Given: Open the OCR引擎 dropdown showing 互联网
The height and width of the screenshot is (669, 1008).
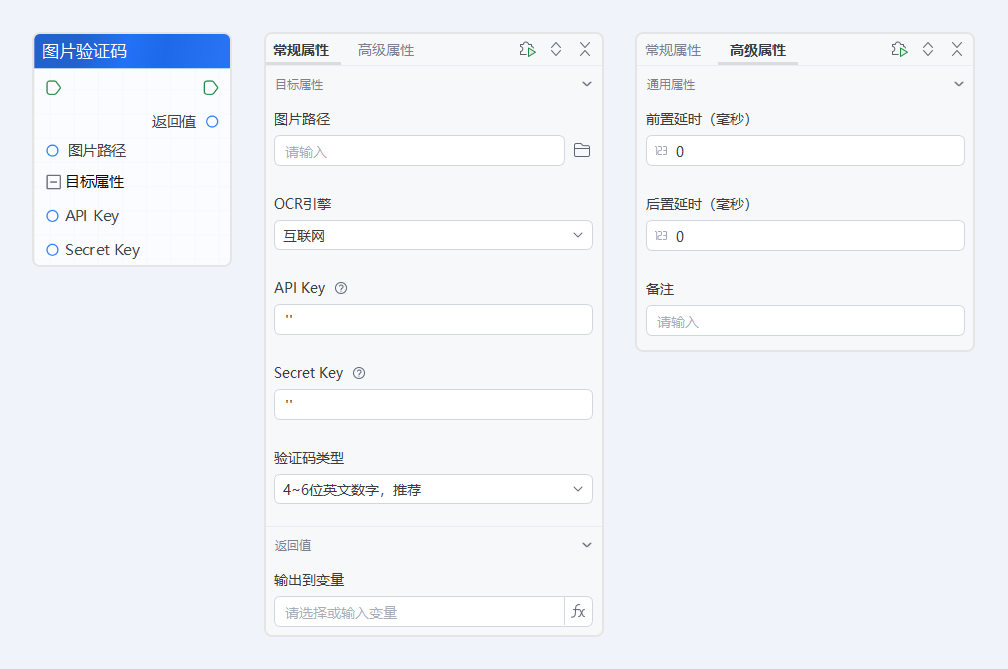Looking at the screenshot, I should coord(433,235).
